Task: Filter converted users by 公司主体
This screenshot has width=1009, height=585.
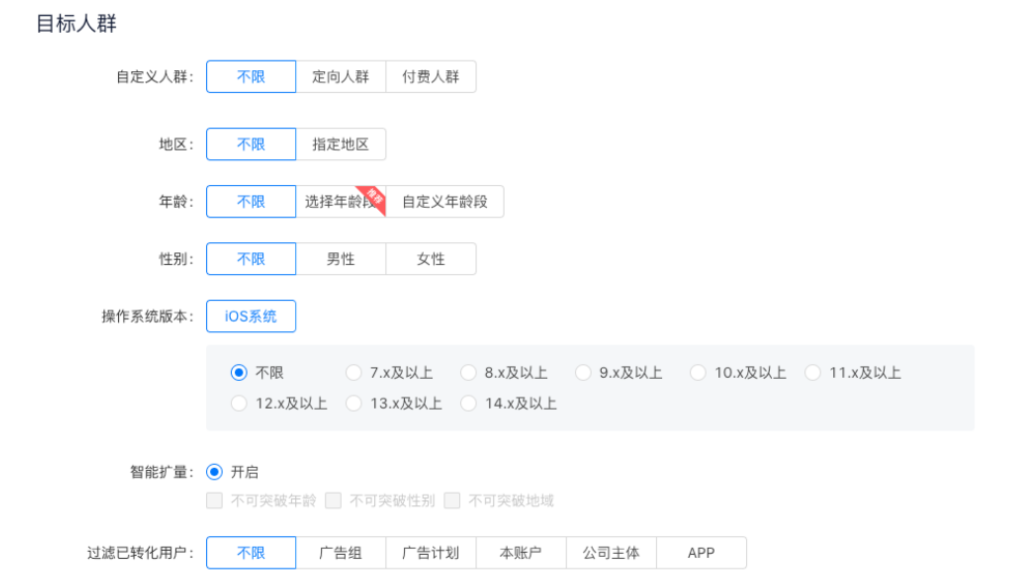Action: click(x=611, y=552)
